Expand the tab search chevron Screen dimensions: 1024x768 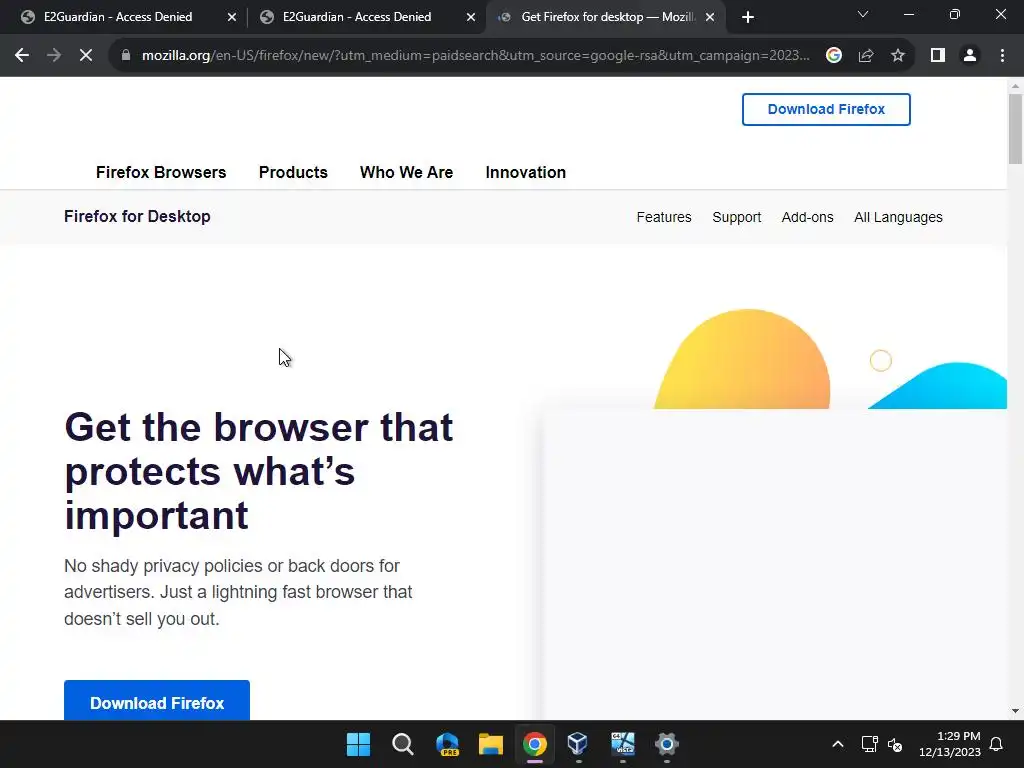[x=863, y=14]
